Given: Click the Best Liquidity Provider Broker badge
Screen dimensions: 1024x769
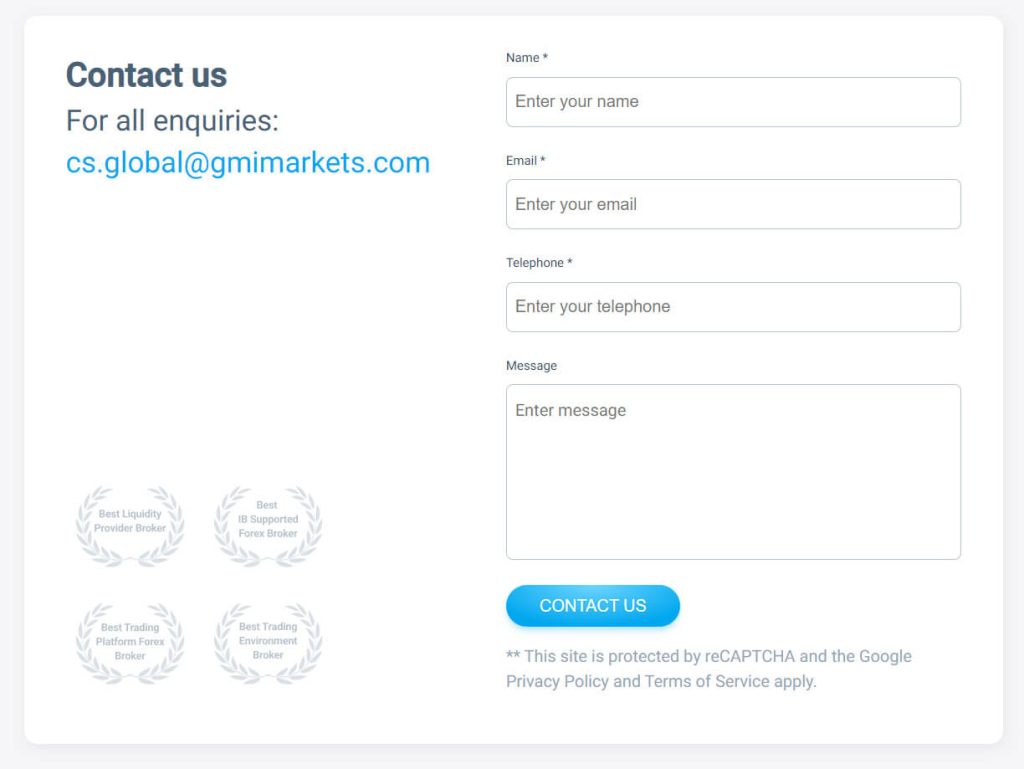Looking at the screenshot, I should 130,526.
